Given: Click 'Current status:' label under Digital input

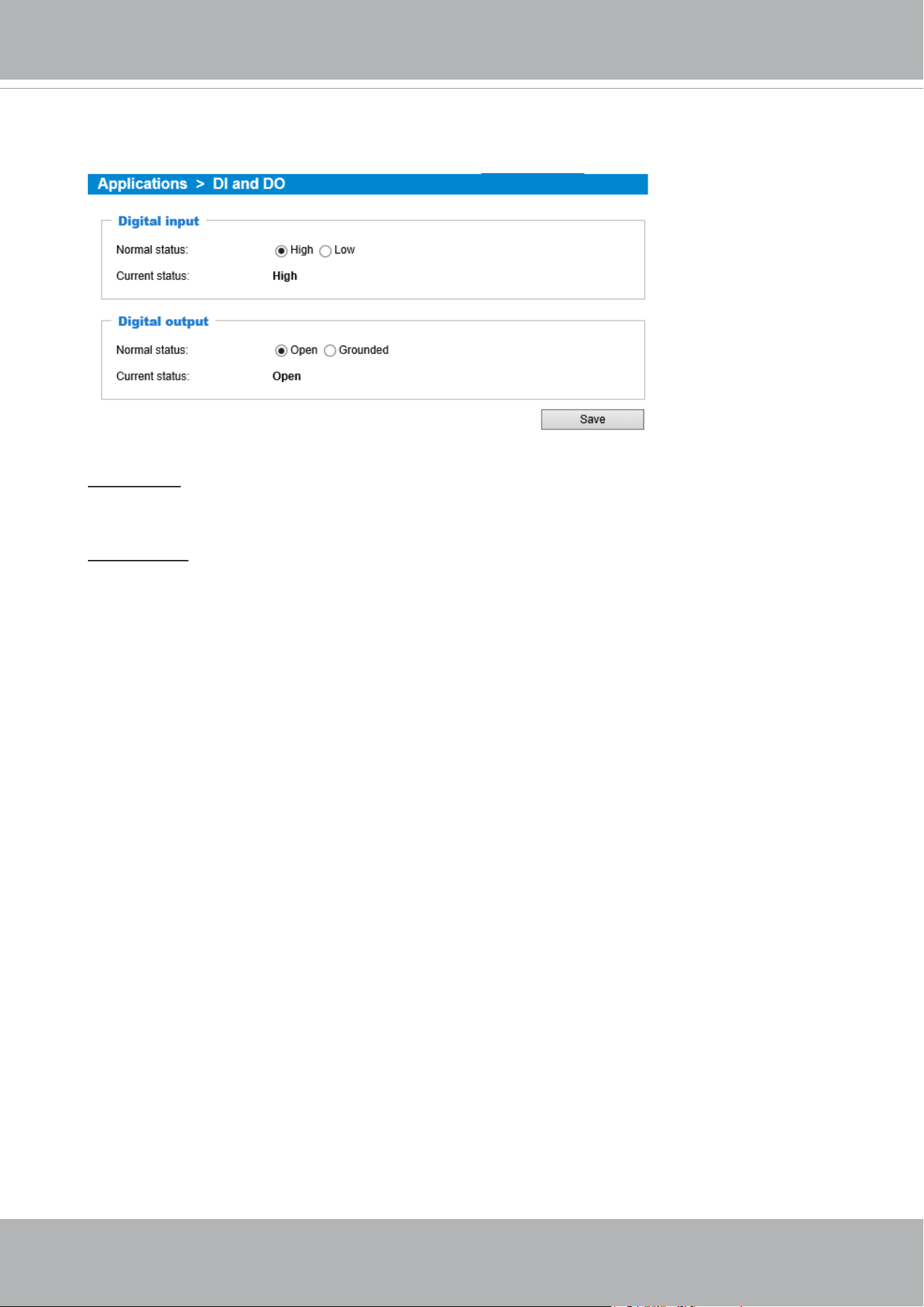Looking at the screenshot, I should coord(153,276).
